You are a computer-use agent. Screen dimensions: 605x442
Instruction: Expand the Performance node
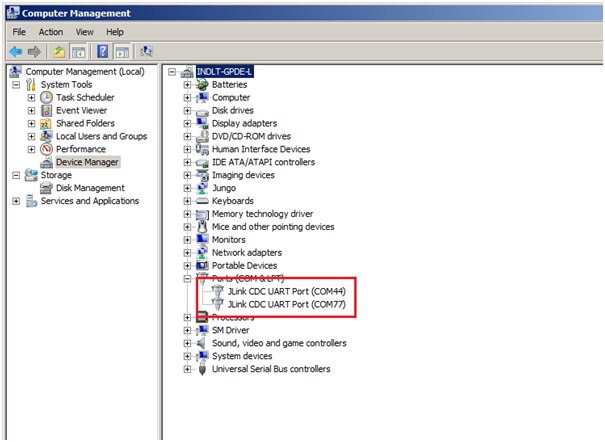[31, 149]
